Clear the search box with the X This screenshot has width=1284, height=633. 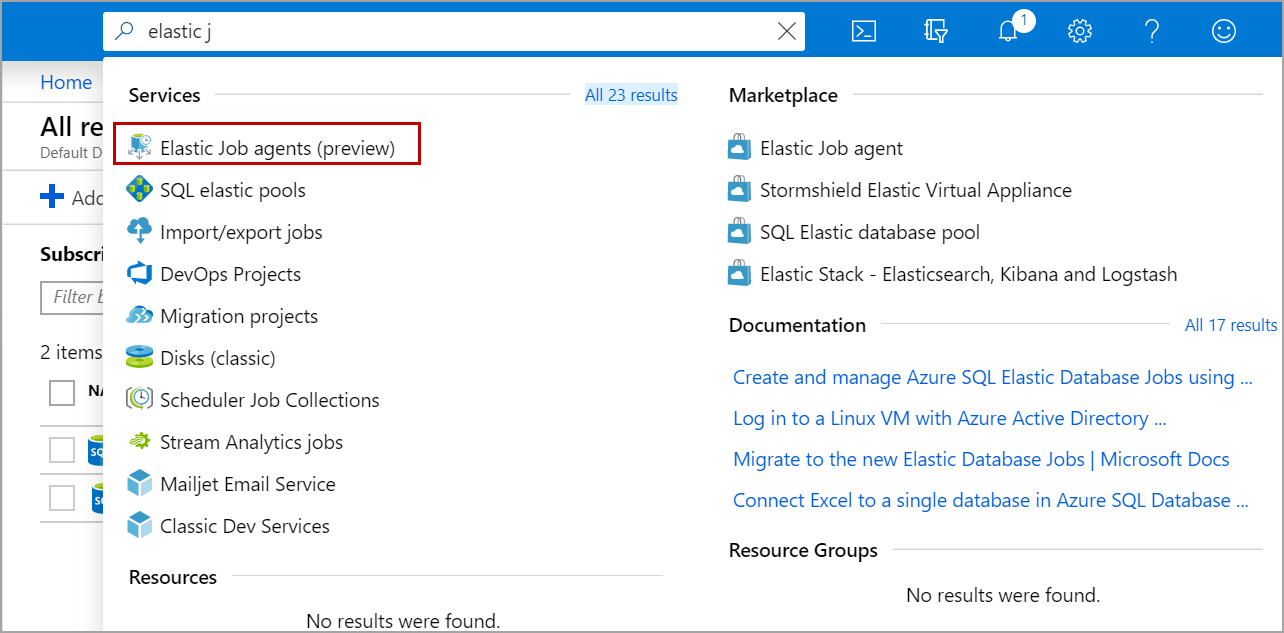pos(787,31)
